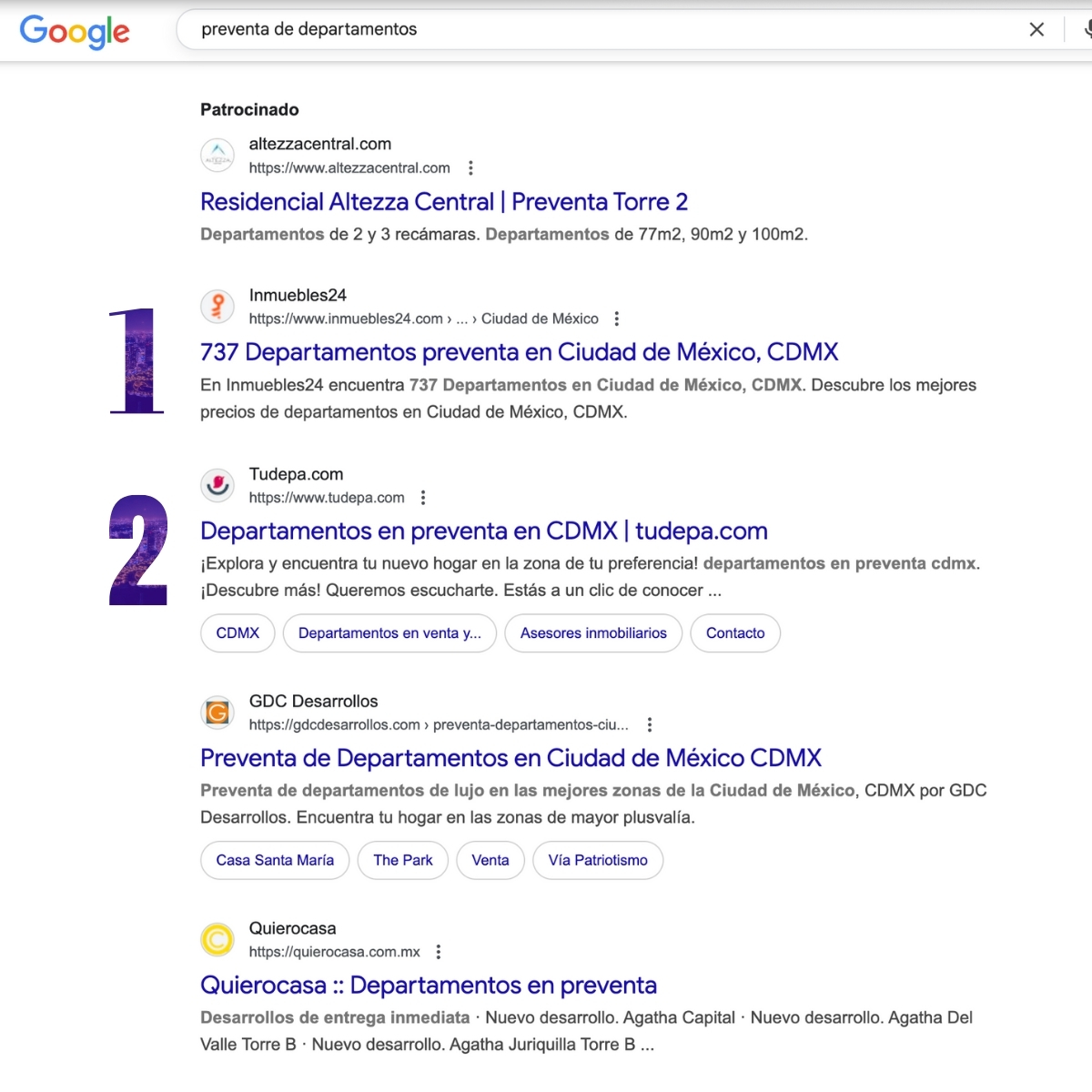This screenshot has width=1092, height=1092.
Task: Click the Inmuebles24 favicon
Action: pos(217,307)
